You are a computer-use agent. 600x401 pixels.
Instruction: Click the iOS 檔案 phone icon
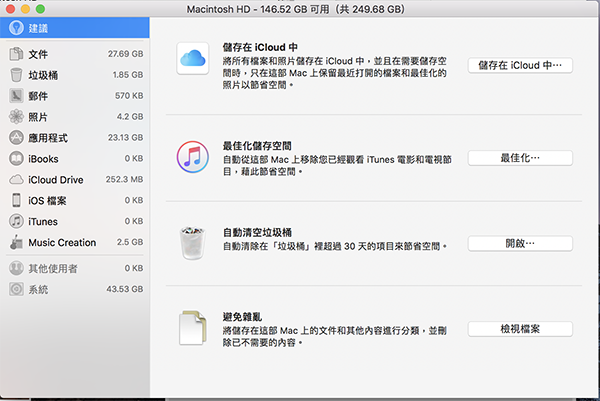16,200
